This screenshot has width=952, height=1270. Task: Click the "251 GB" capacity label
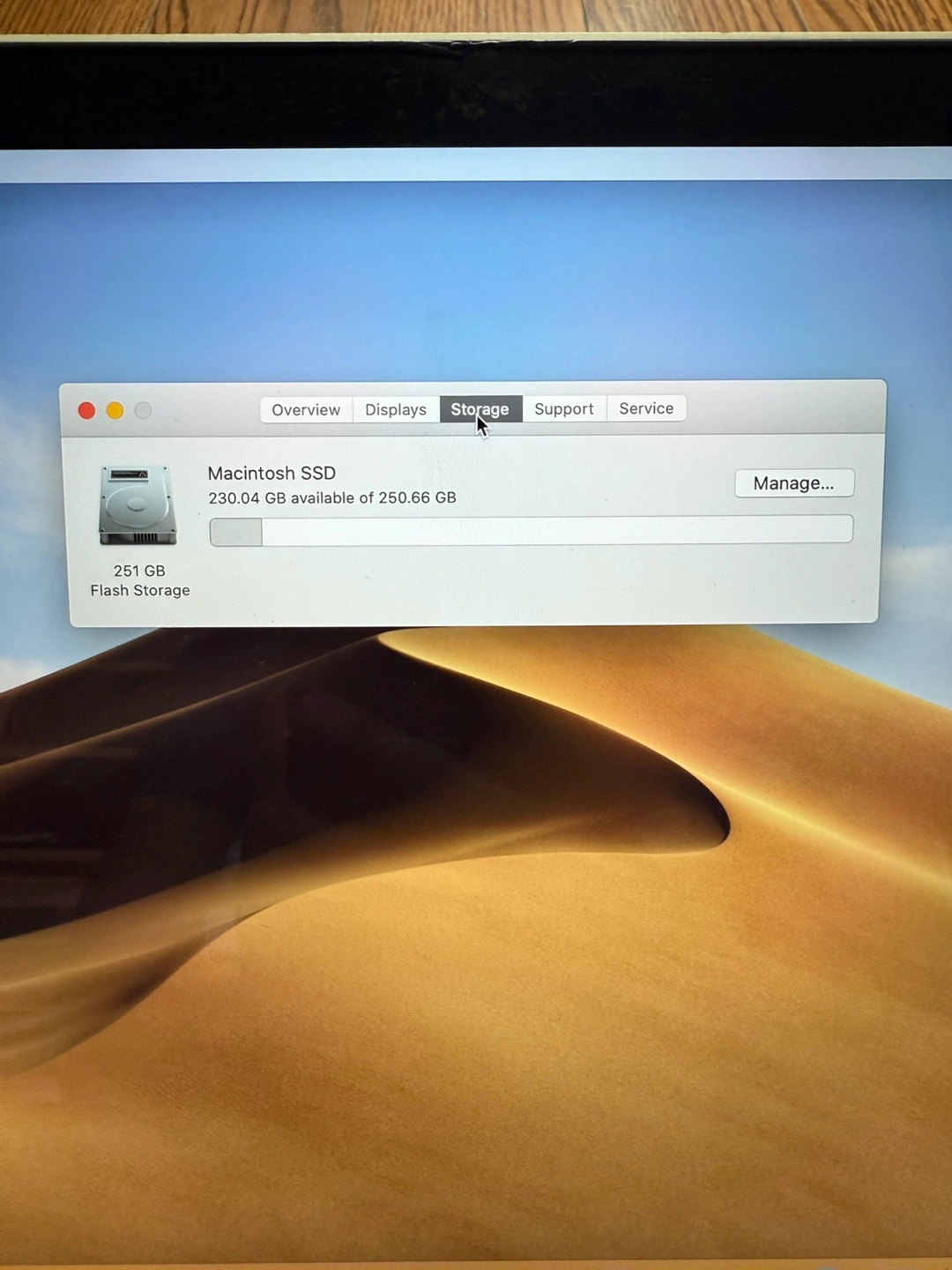pos(139,571)
